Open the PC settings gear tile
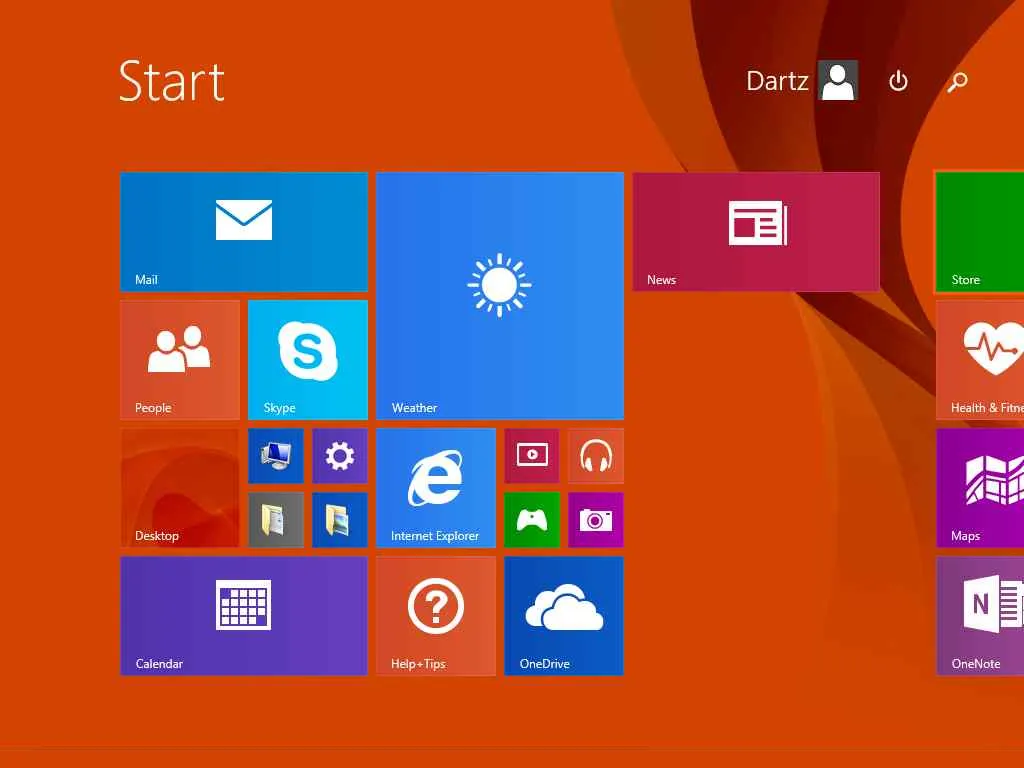This screenshot has height=768, width=1024. tap(340, 456)
